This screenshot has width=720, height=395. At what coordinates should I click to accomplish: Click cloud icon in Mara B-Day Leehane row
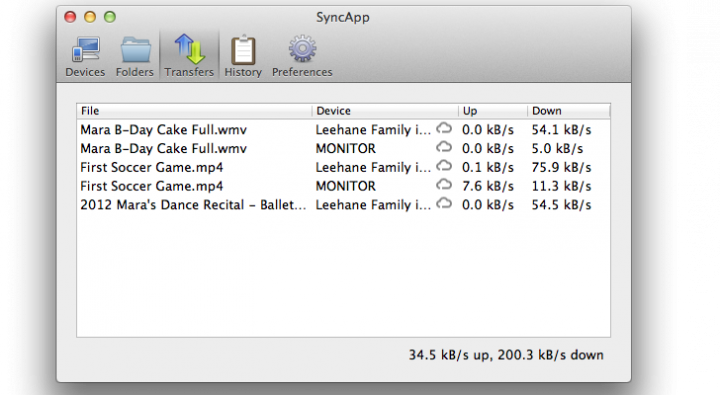pos(444,129)
